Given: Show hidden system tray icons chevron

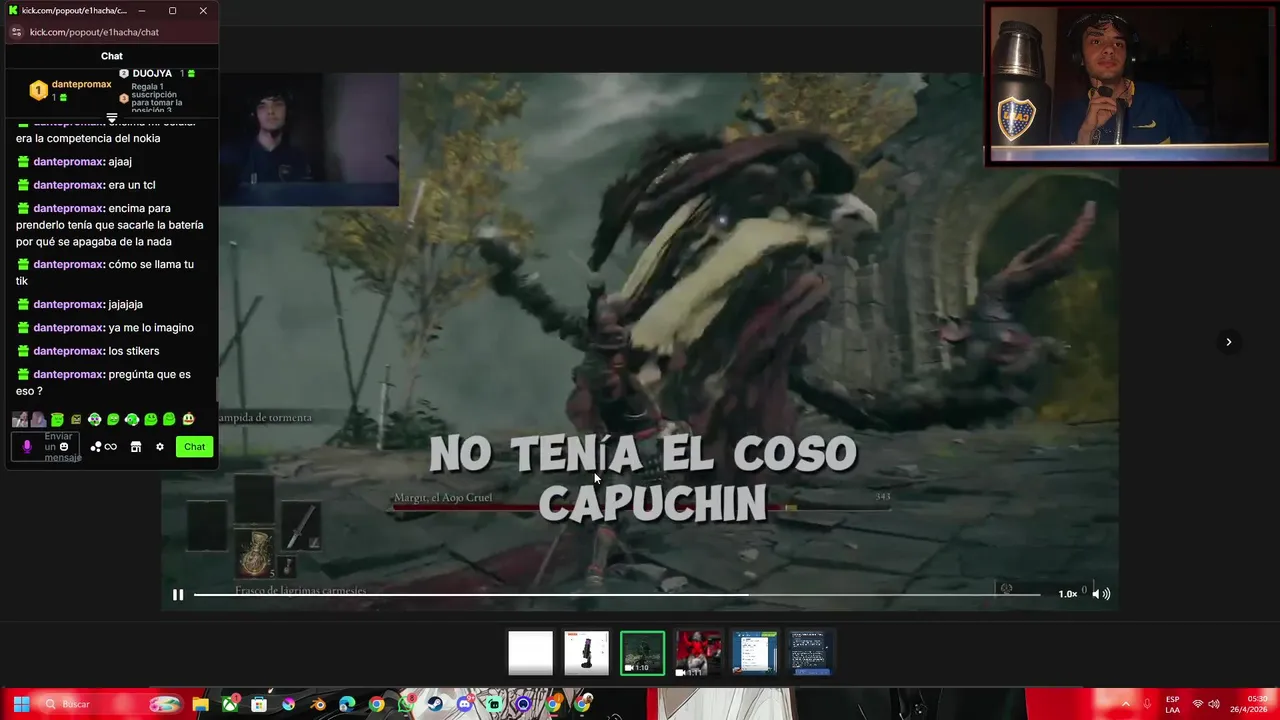Looking at the screenshot, I should pyautogui.click(x=1126, y=704).
